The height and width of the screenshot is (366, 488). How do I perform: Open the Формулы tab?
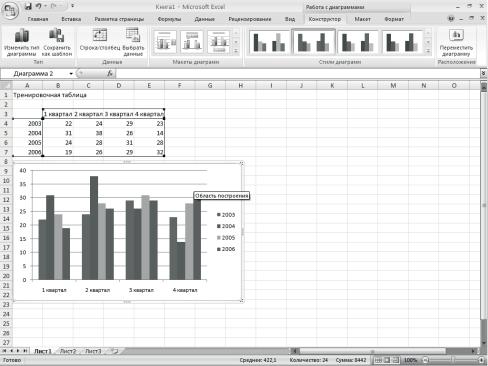(x=169, y=19)
